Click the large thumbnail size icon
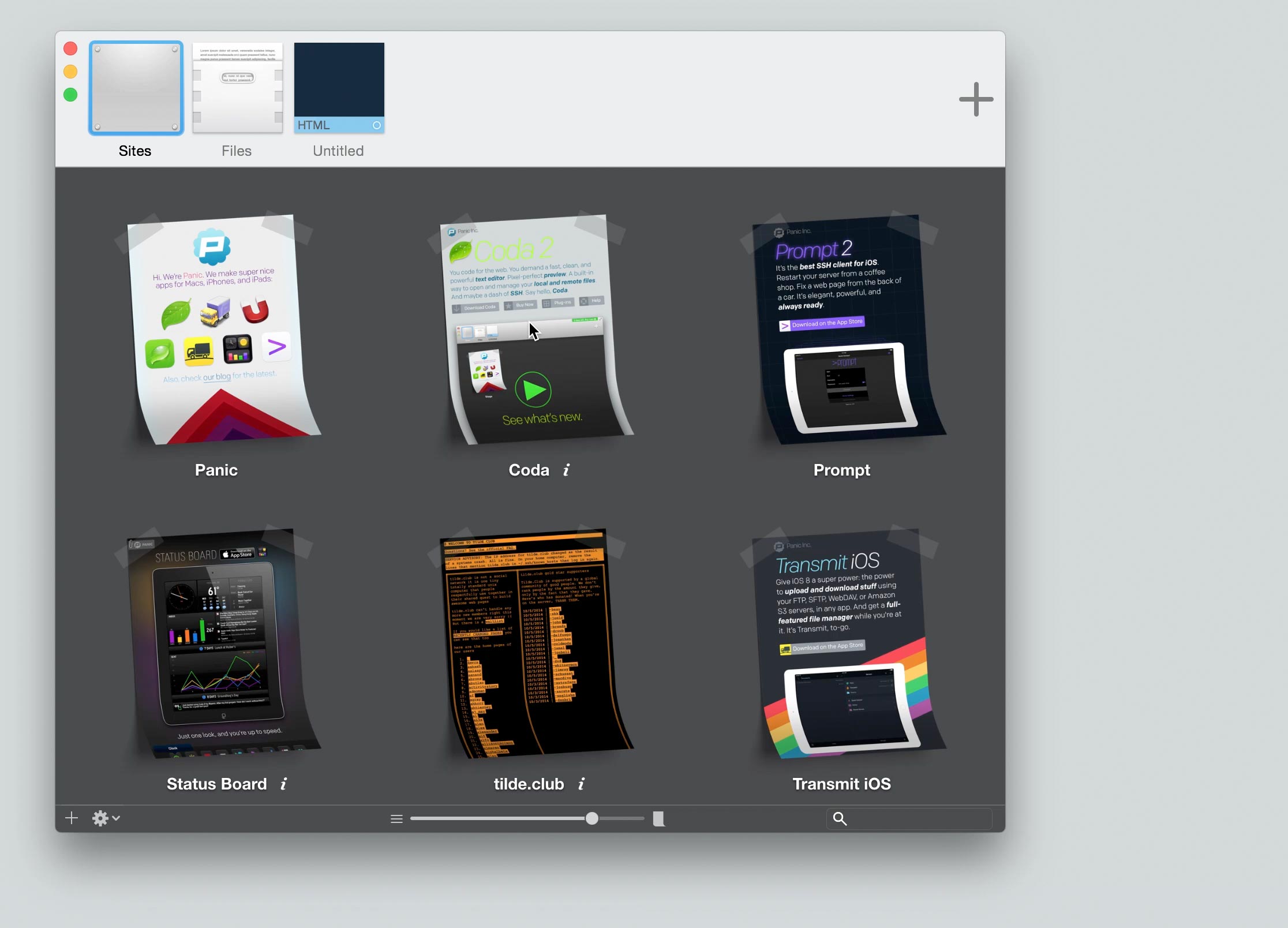This screenshot has height=928, width=1288. [658, 818]
